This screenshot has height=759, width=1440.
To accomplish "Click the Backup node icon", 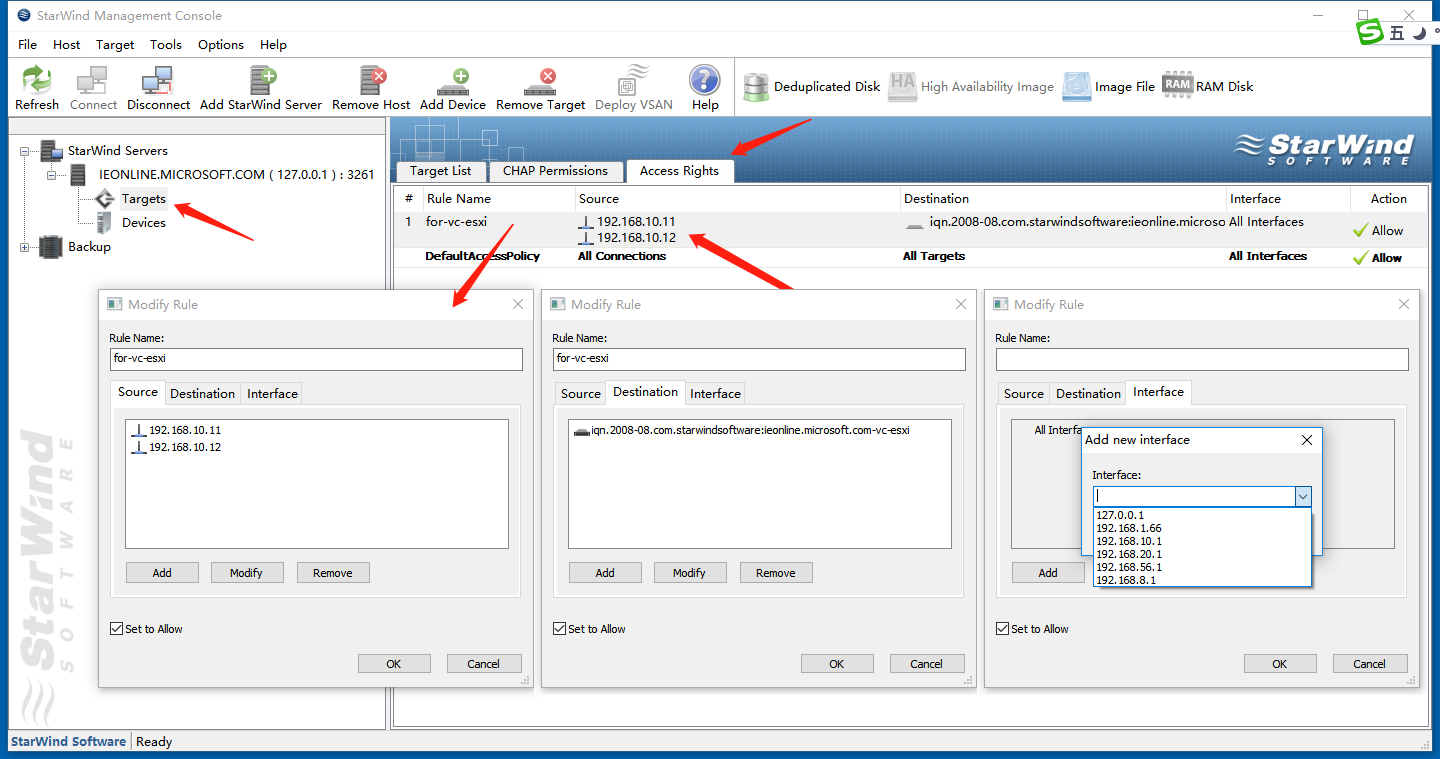I will (x=51, y=247).
